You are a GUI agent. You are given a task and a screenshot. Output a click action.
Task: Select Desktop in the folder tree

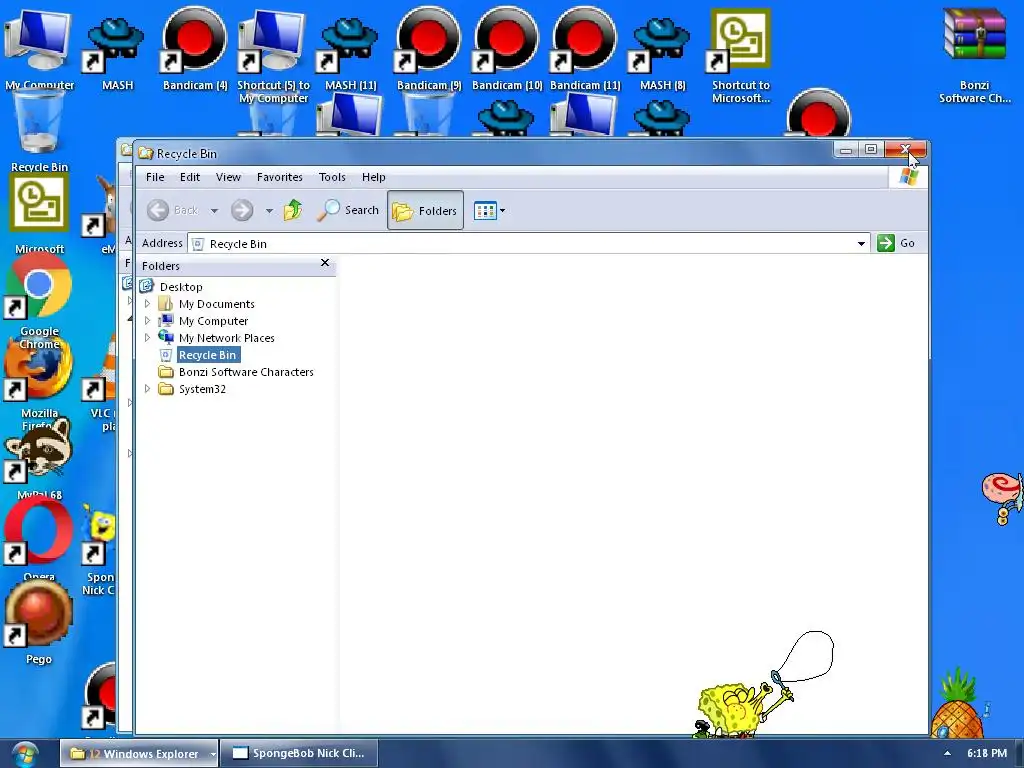pyautogui.click(x=181, y=287)
